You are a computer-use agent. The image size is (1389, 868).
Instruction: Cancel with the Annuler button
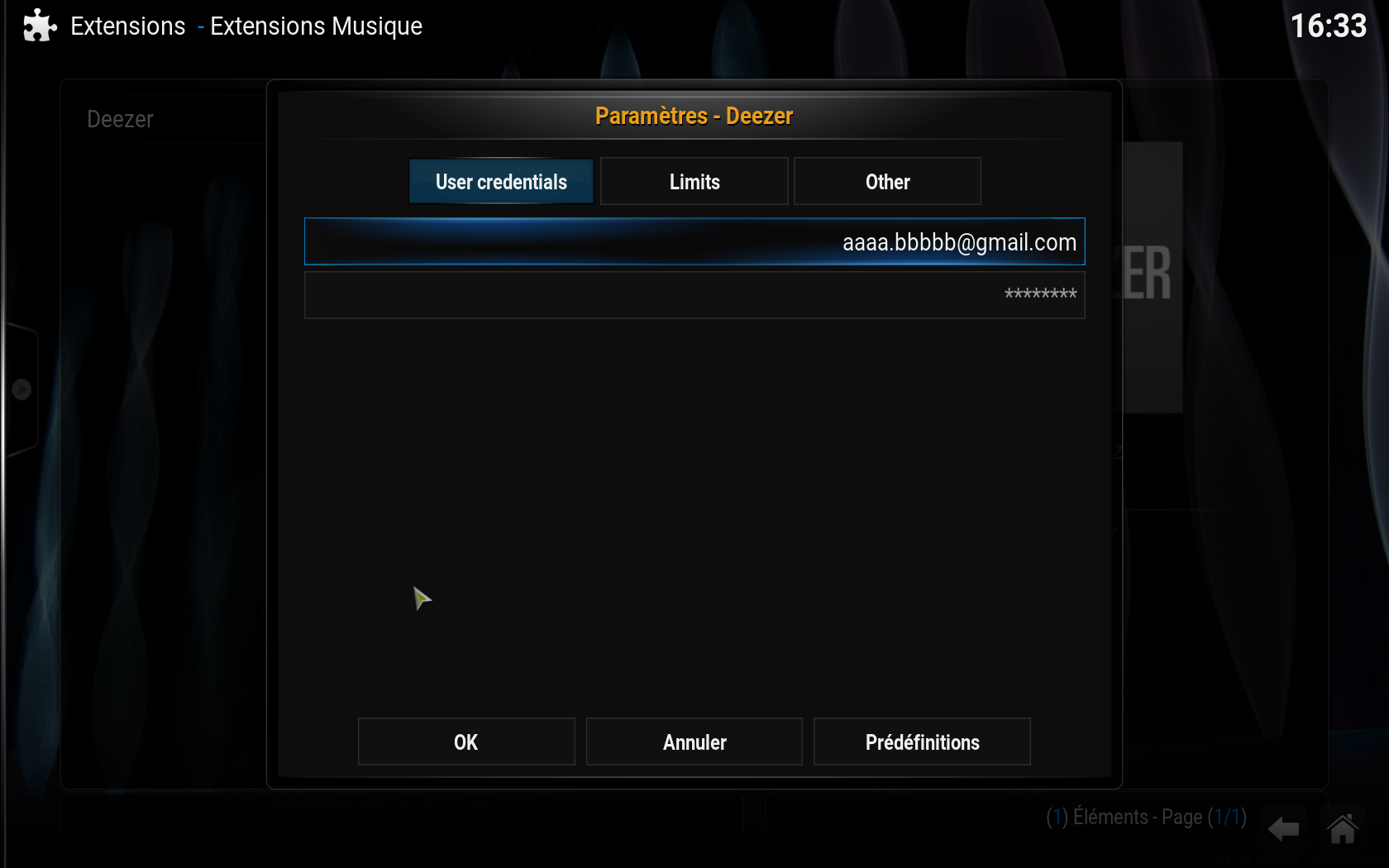click(694, 742)
